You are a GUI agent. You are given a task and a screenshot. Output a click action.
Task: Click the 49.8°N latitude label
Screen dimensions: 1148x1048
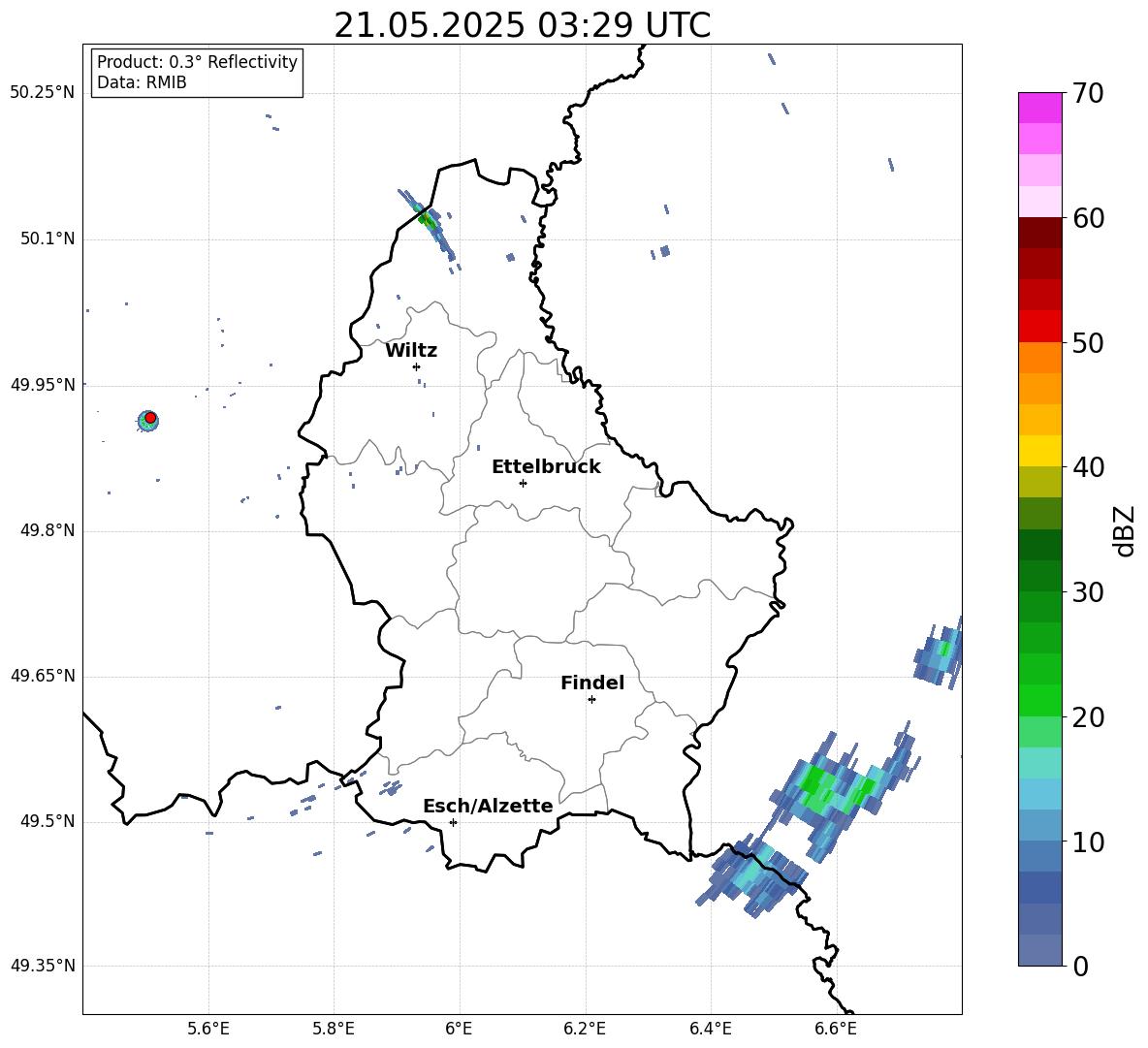tap(48, 530)
